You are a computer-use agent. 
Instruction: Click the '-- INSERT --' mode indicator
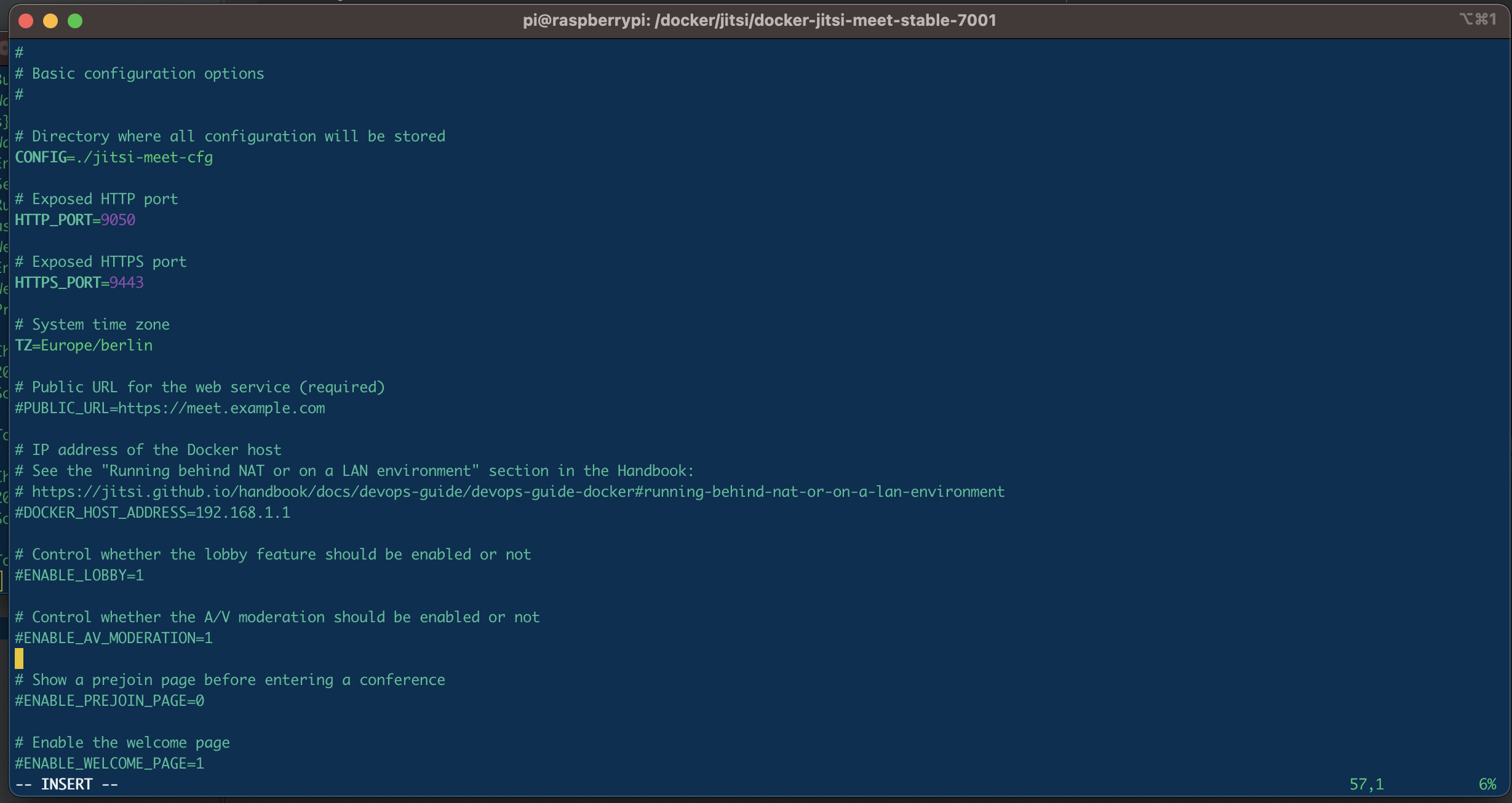click(x=66, y=785)
